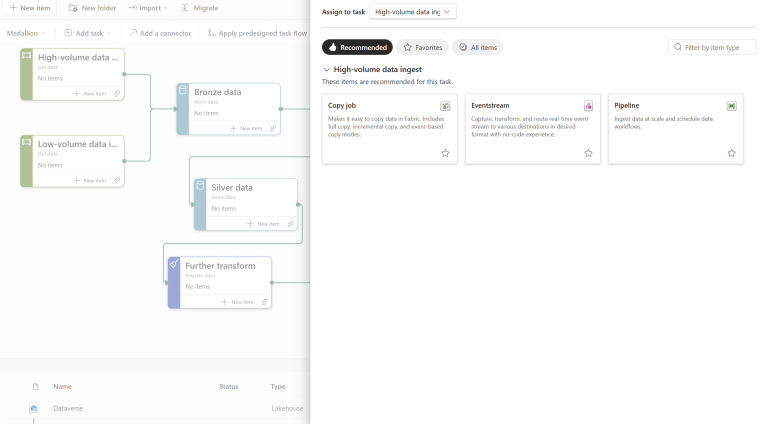Image resolution: width=768 pixels, height=424 pixels.
Task: Switch to the All items tab
Action: click(x=478, y=47)
